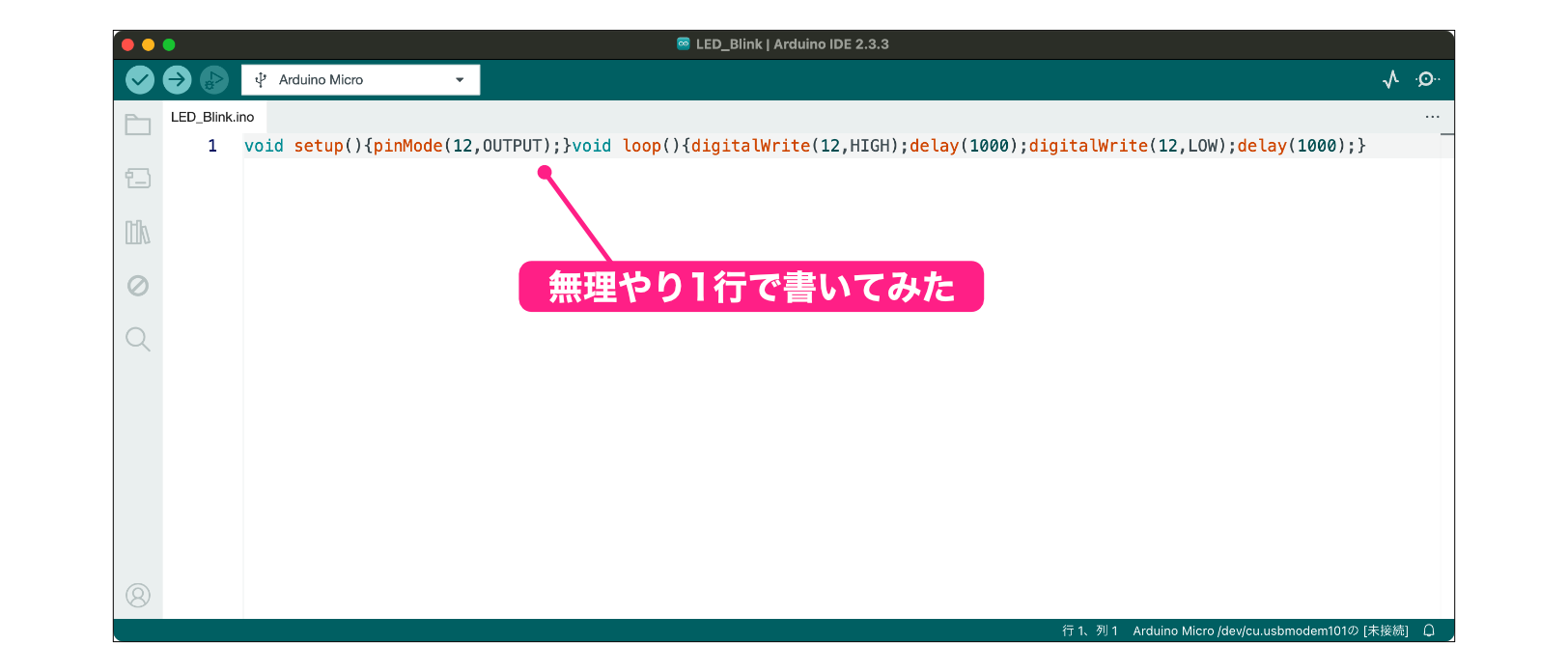Image resolution: width=1568 pixels, height=672 pixels.
Task: Minimize the Arduino IDE window
Action: 148,44
